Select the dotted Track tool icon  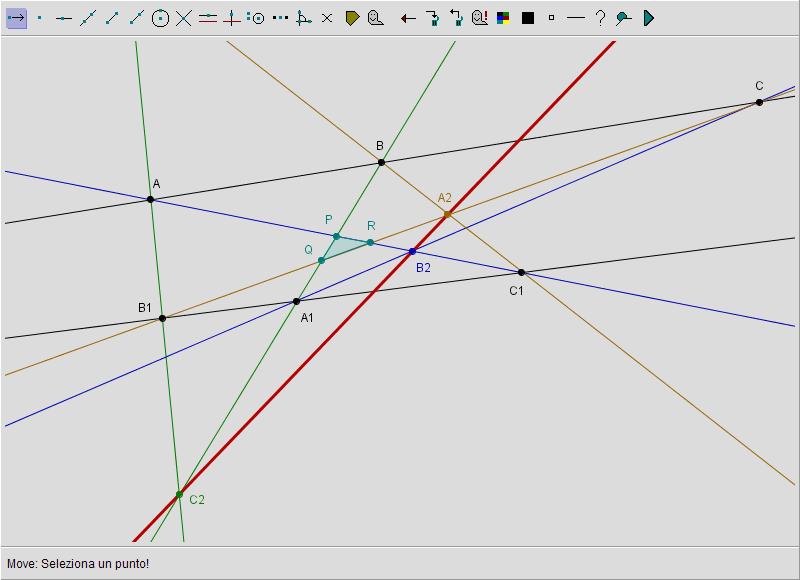click(280, 18)
